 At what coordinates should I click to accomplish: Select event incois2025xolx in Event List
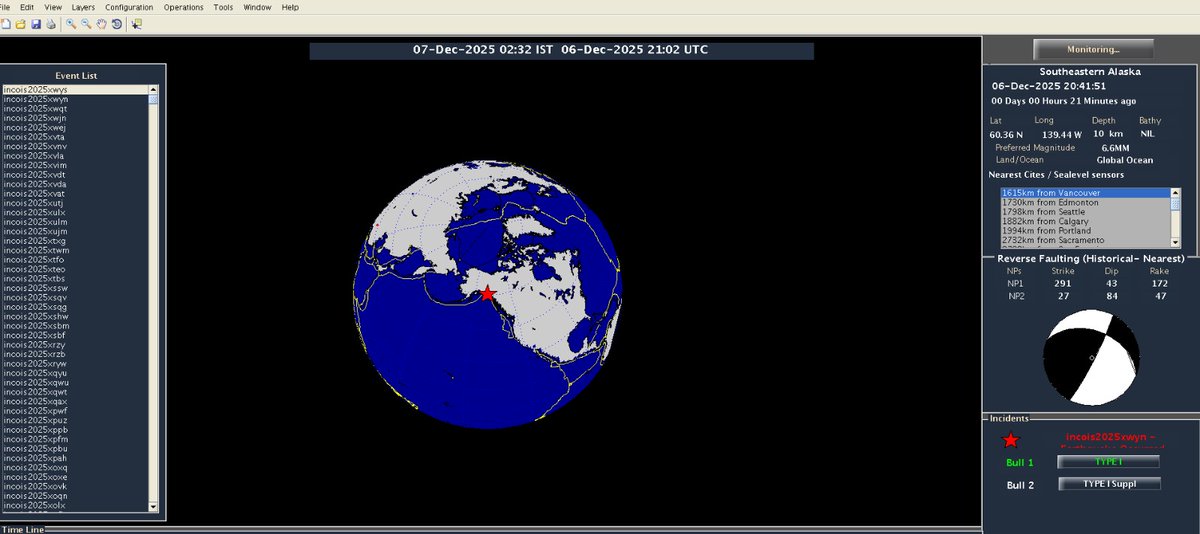click(x=75, y=505)
